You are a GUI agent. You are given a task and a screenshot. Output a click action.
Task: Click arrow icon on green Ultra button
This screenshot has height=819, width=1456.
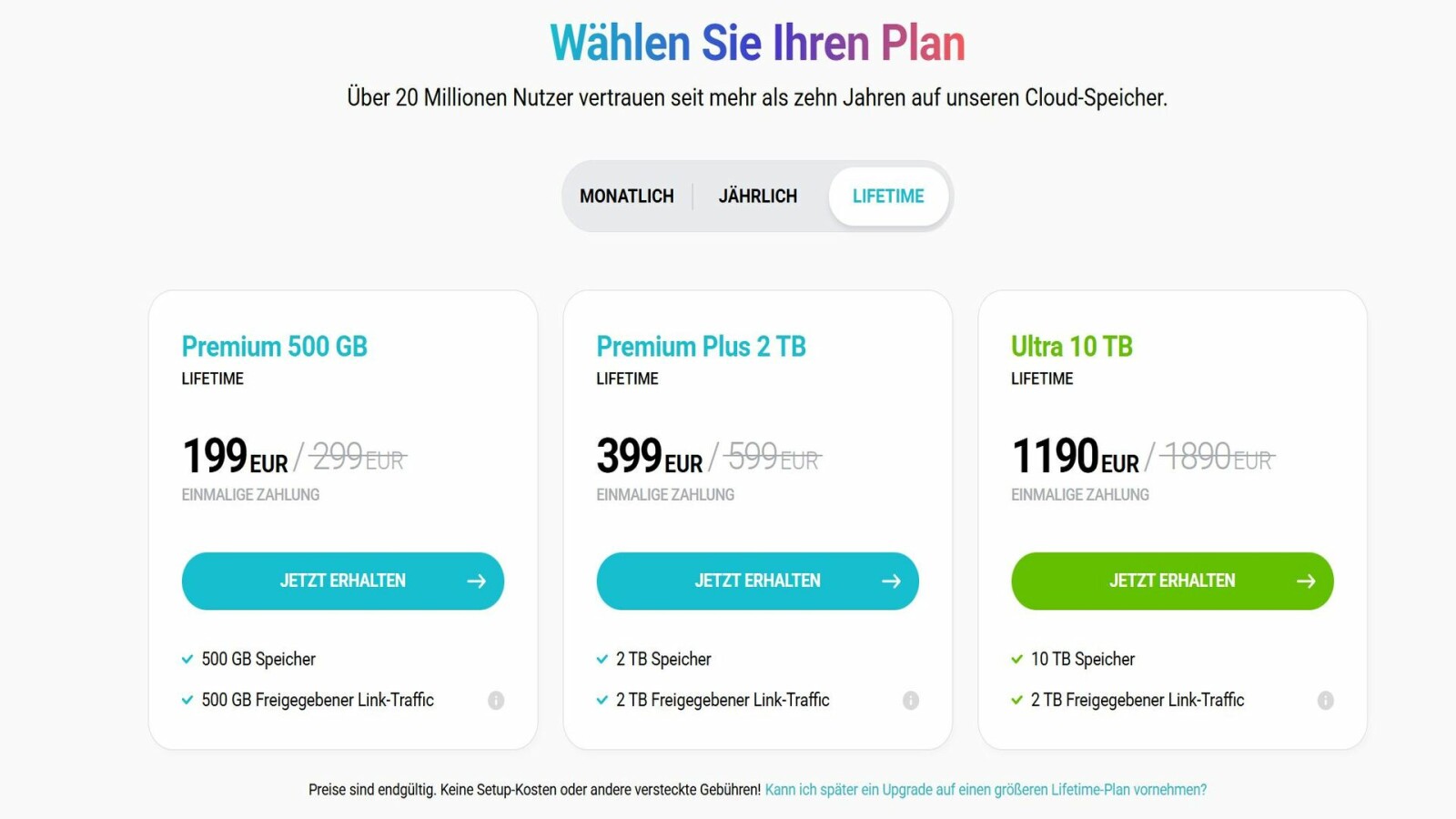1307,581
